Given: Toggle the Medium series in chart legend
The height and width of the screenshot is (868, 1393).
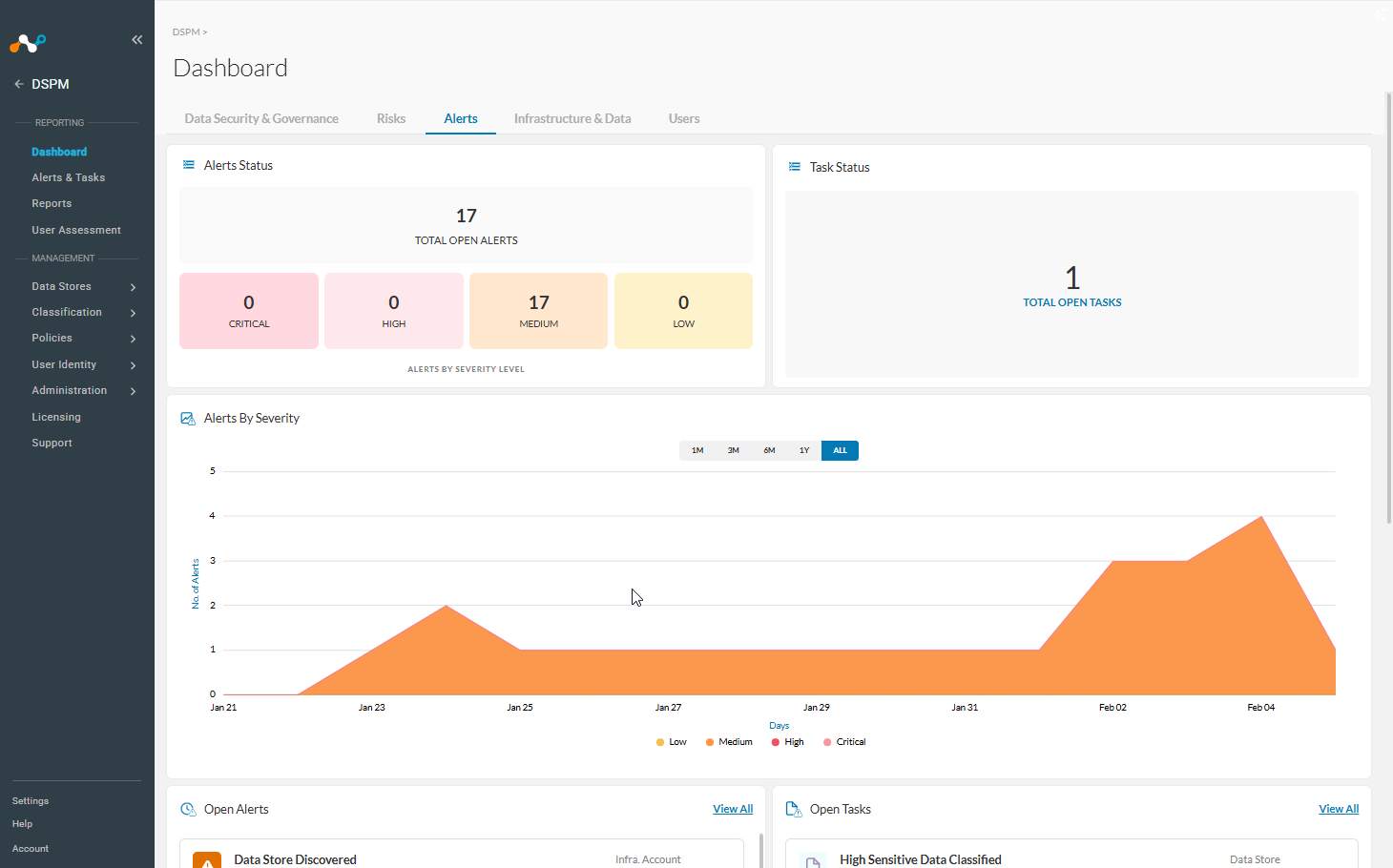Looking at the screenshot, I should (x=729, y=742).
